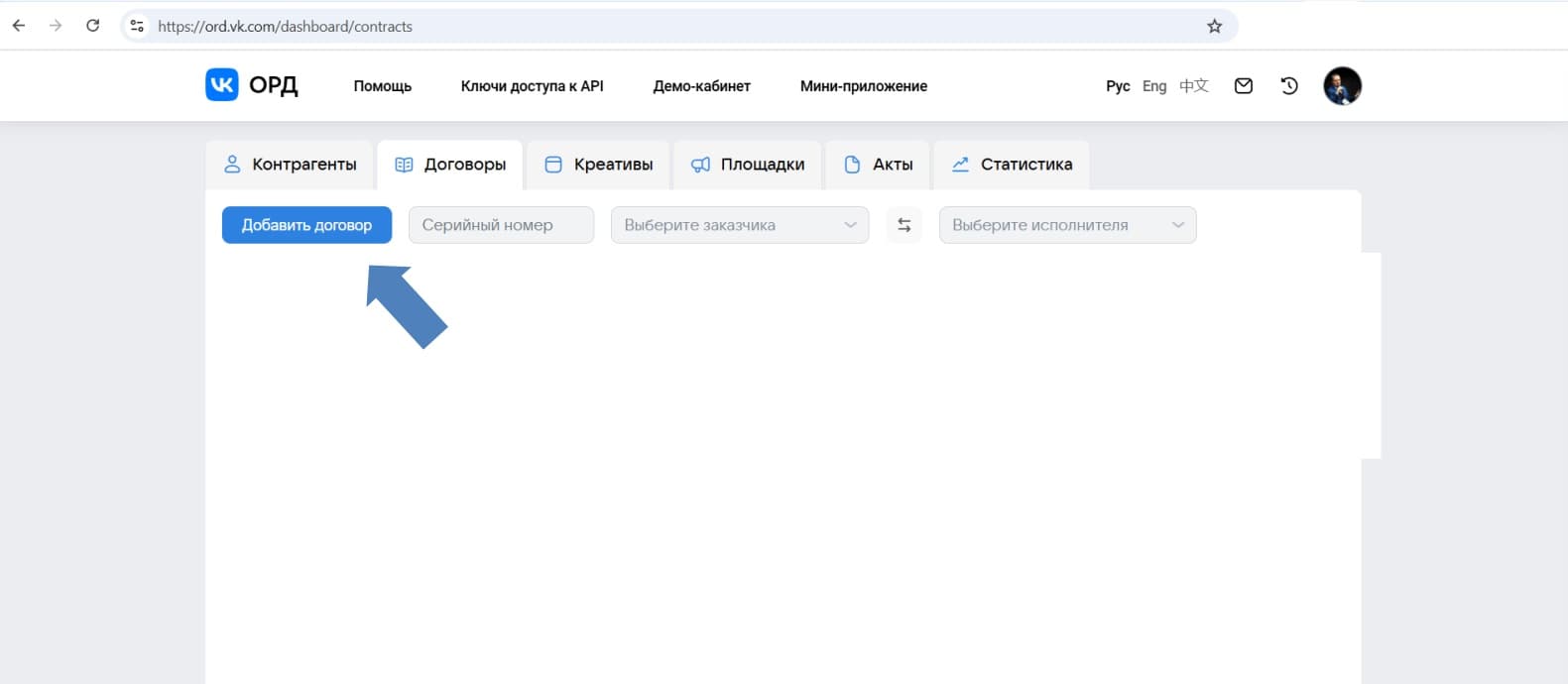Go to the Акты tab
The height and width of the screenshot is (684, 1568).
point(878,165)
